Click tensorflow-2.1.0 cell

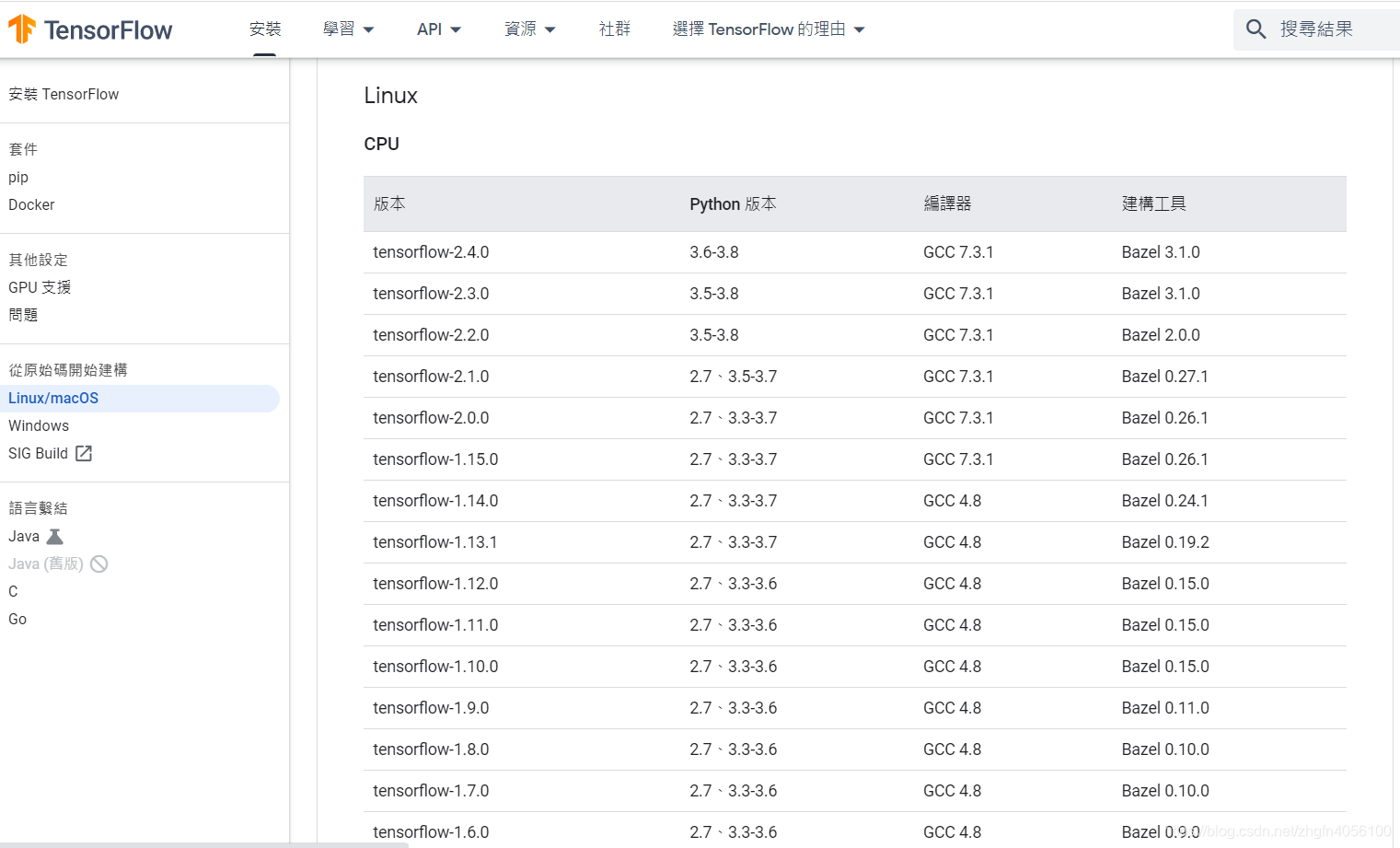[431, 377]
